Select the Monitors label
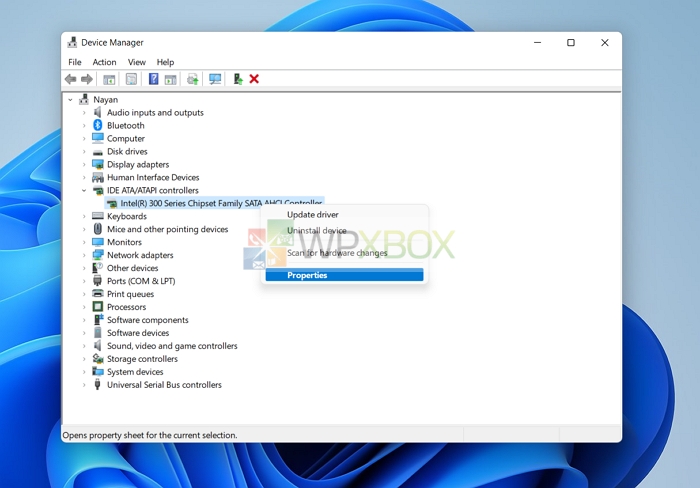This screenshot has height=488, width=700. (x=124, y=242)
